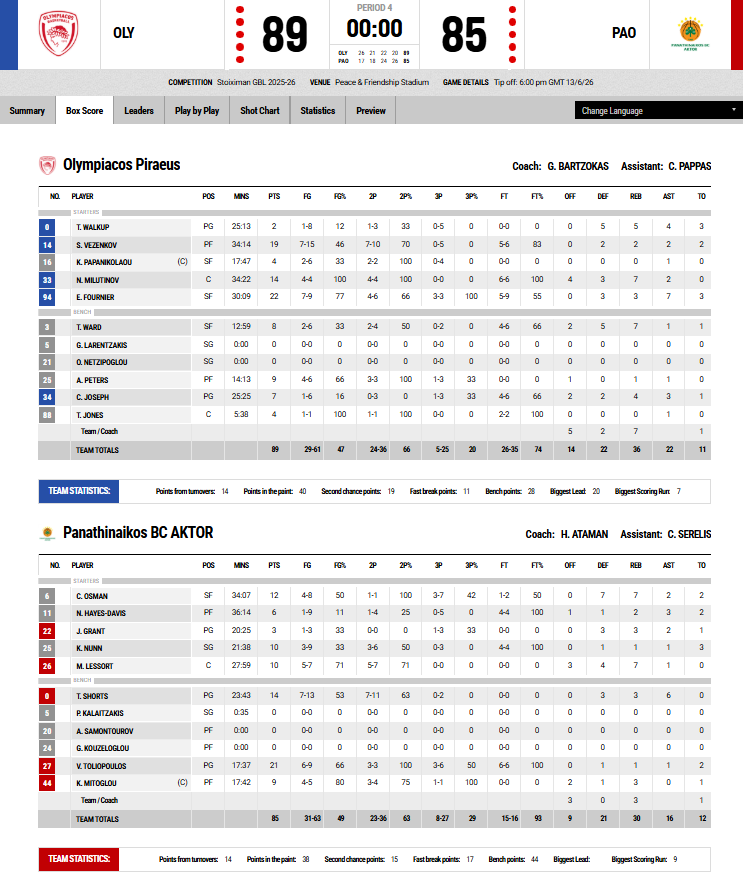This screenshot has height=874, width=743.
Task: Click C. JOSEPH's name
Action: click(93, 397)
